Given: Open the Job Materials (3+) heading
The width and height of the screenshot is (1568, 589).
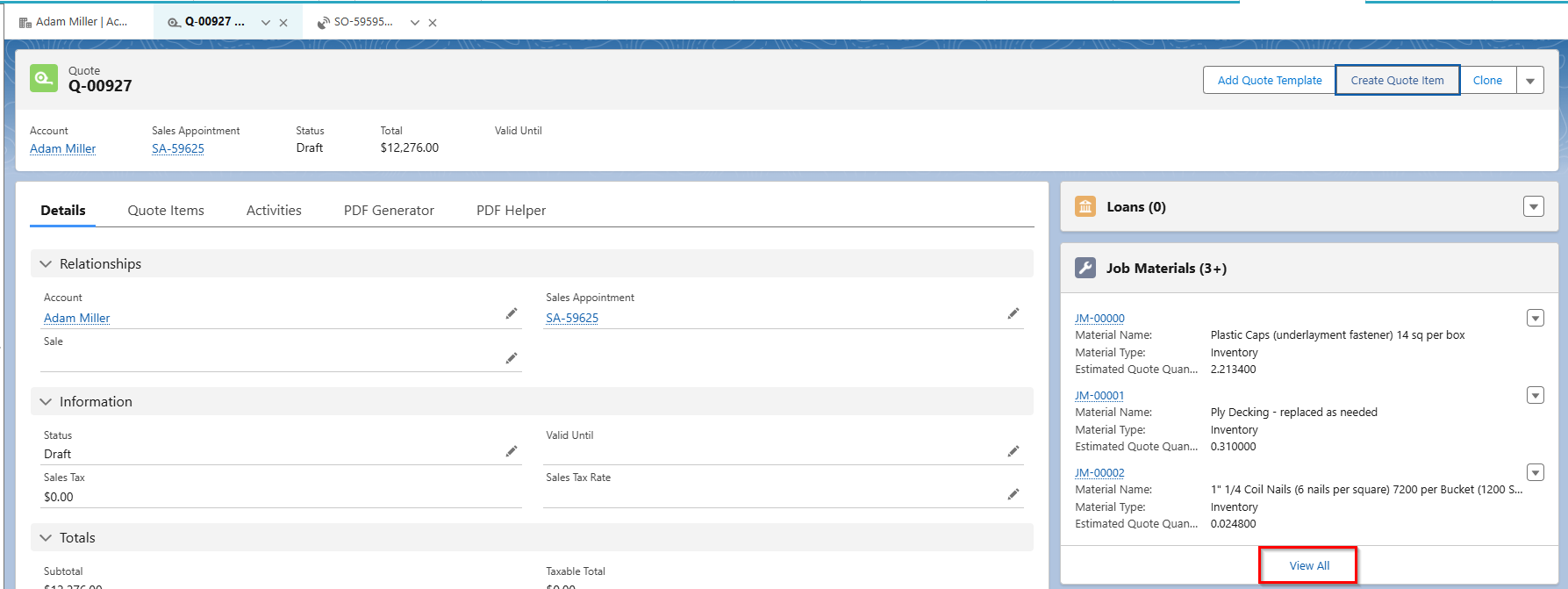Looking at the screenshot, I should 1166,269.
